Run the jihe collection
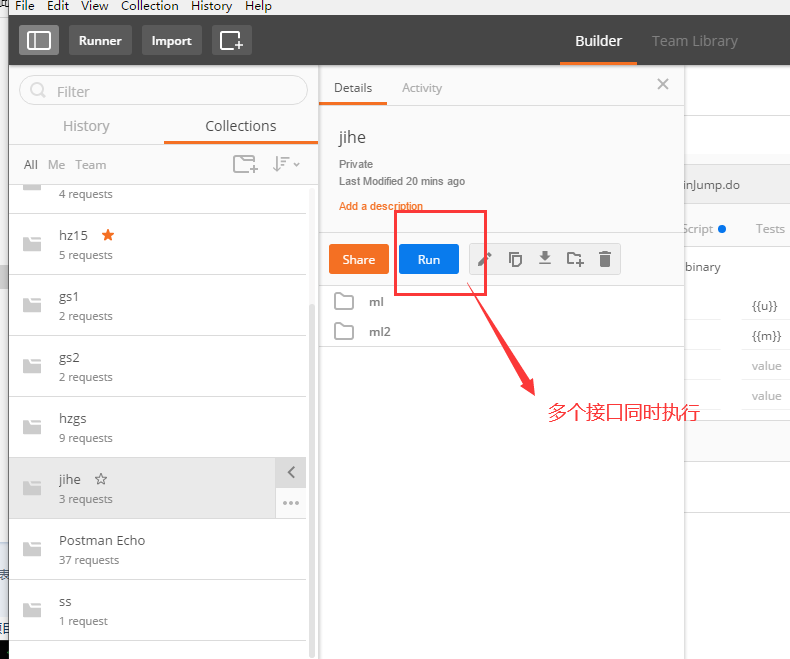790x659 pixels. pos(429,259)
